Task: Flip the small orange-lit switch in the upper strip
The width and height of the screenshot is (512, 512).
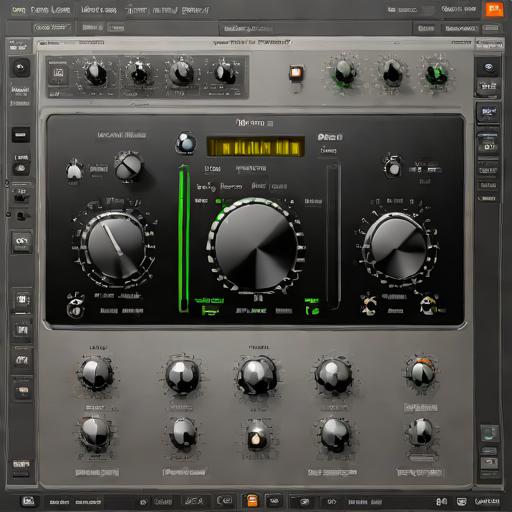Action: click(296, 73)
